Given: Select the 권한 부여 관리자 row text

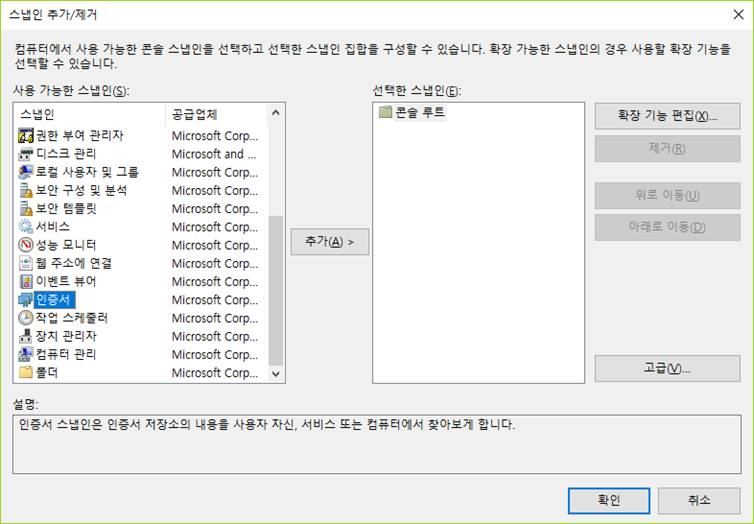Looking at the screenshot, I should (x=80, y=136).
